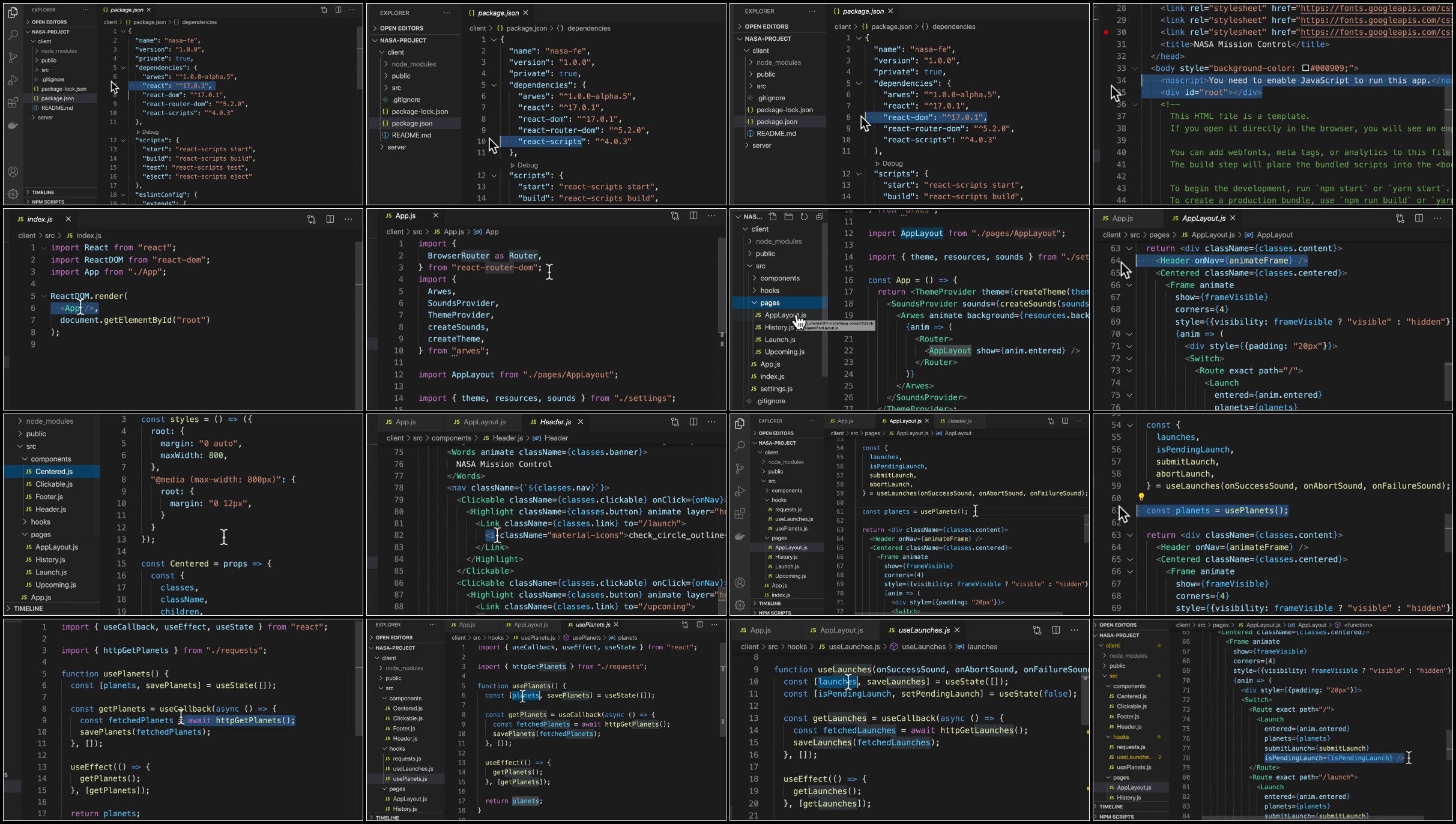Open changes icon in the index.js editor toolbar
Viewport: 1456px width, 824px height.
pos(311,219)
